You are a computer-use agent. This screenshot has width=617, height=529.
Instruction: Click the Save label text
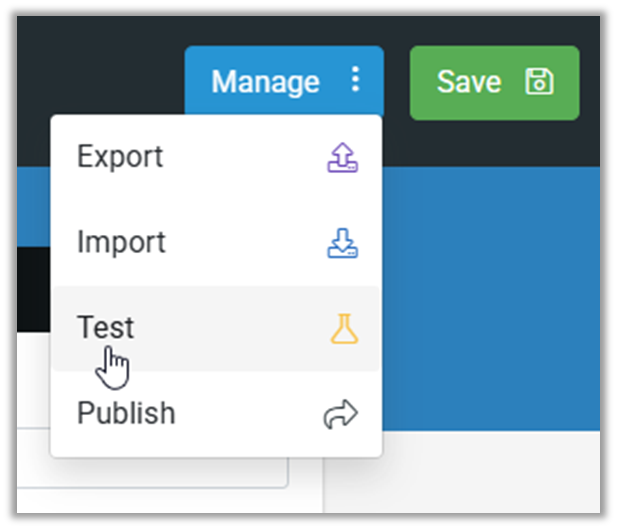(469, 82)
